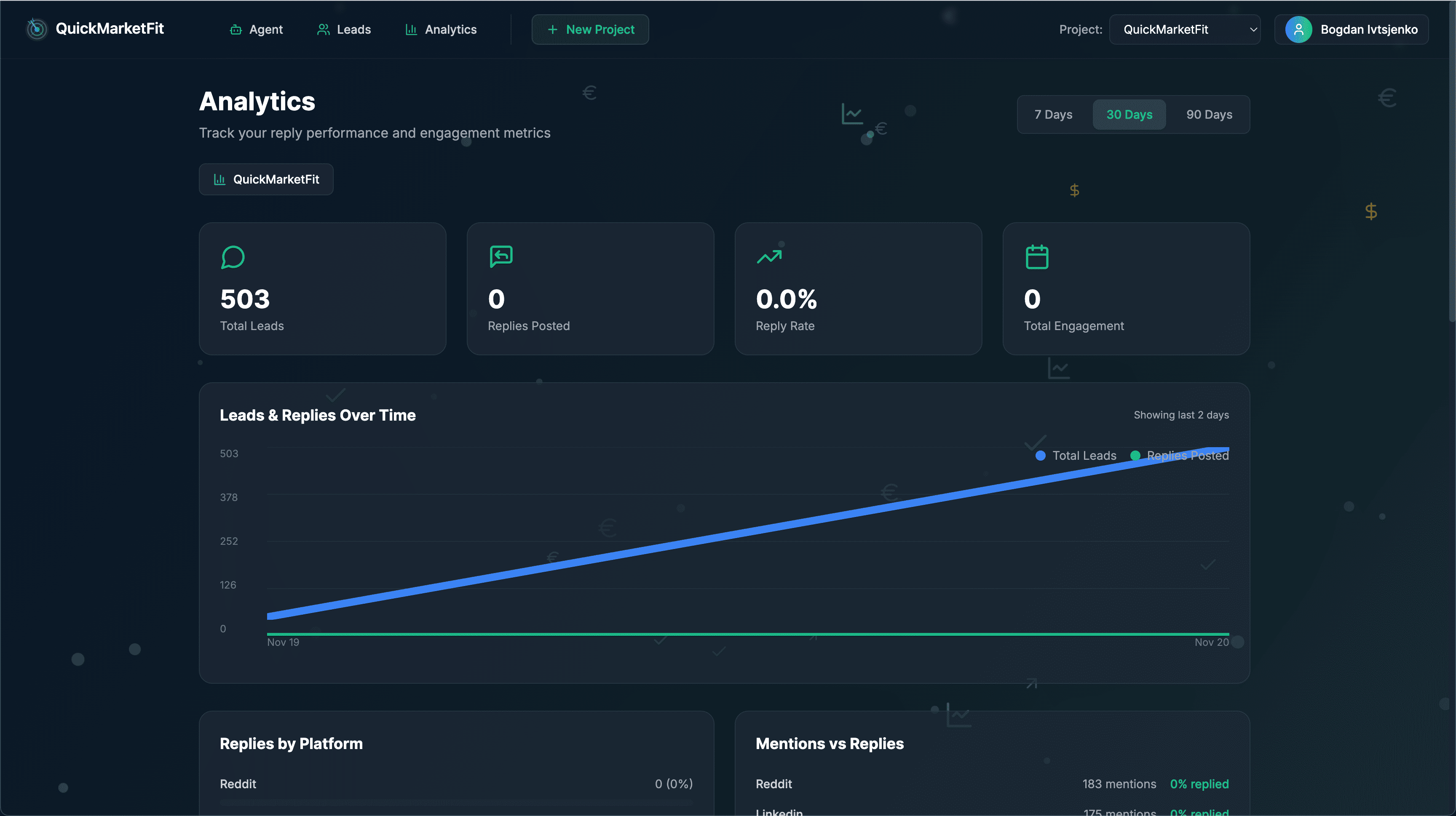Screen dimensions: 1456x816
Task: Open the Project selector dropdown
Action: point(1185,29)
